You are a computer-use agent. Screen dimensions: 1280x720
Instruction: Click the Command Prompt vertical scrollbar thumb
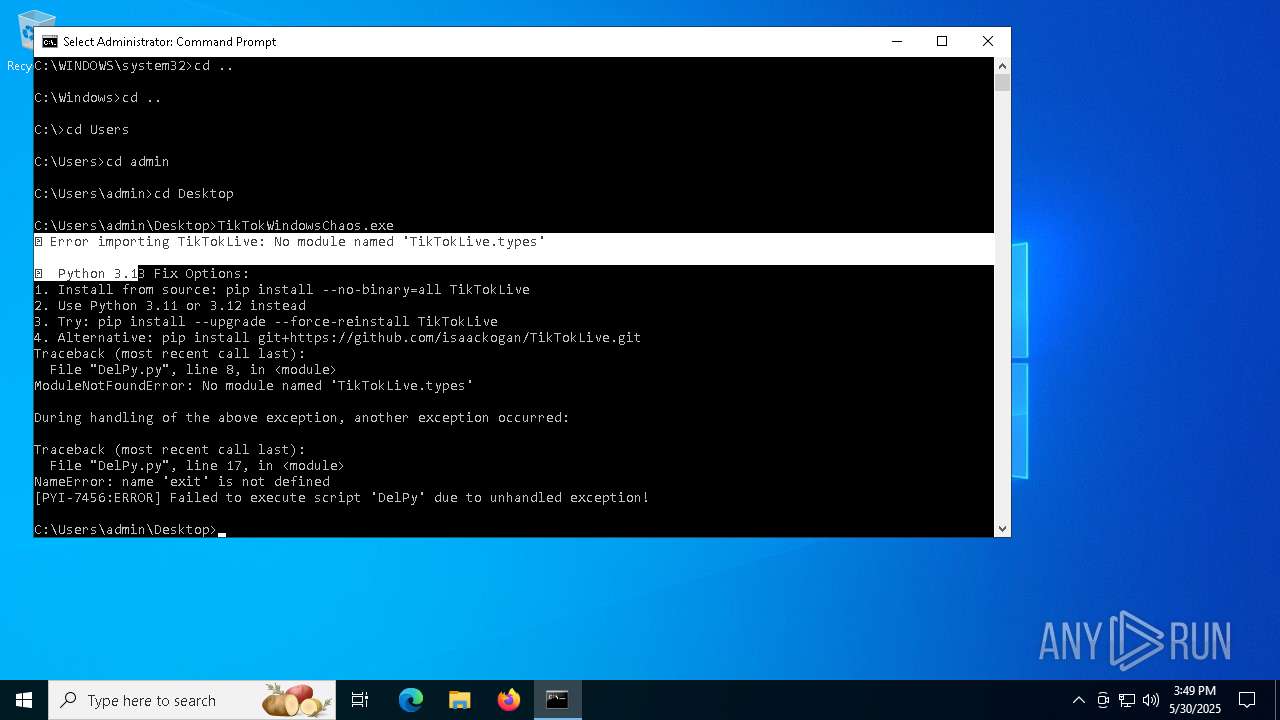[x=1002, y=83]
